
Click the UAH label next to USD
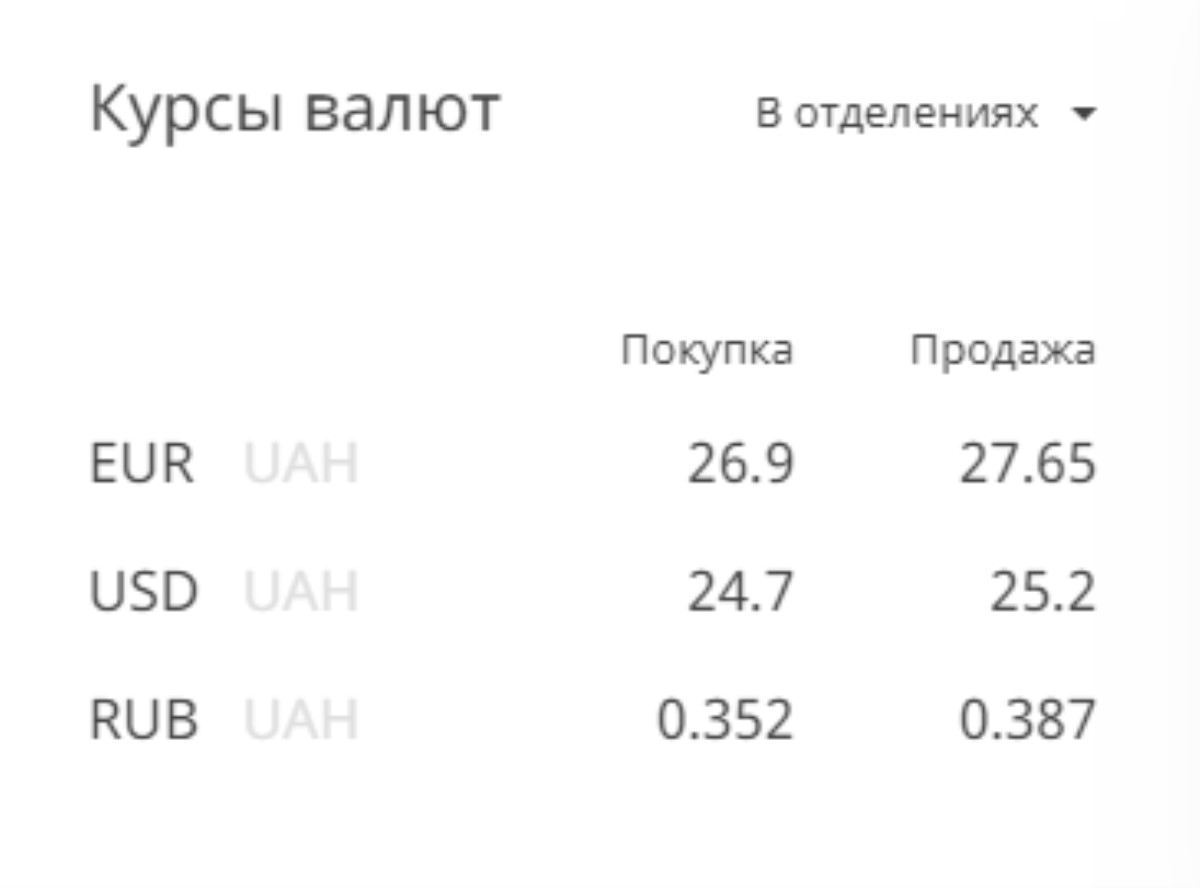[x=301, y=592]
